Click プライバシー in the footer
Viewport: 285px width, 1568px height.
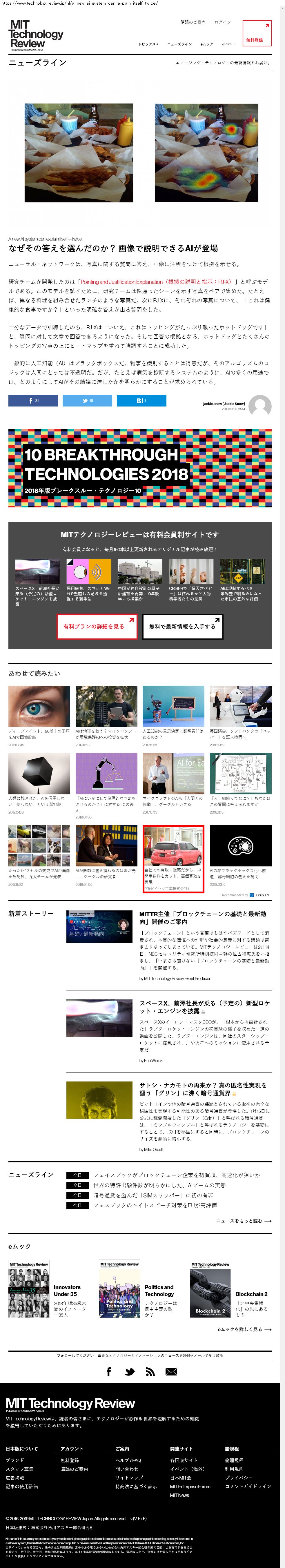tap(239, 1477)
